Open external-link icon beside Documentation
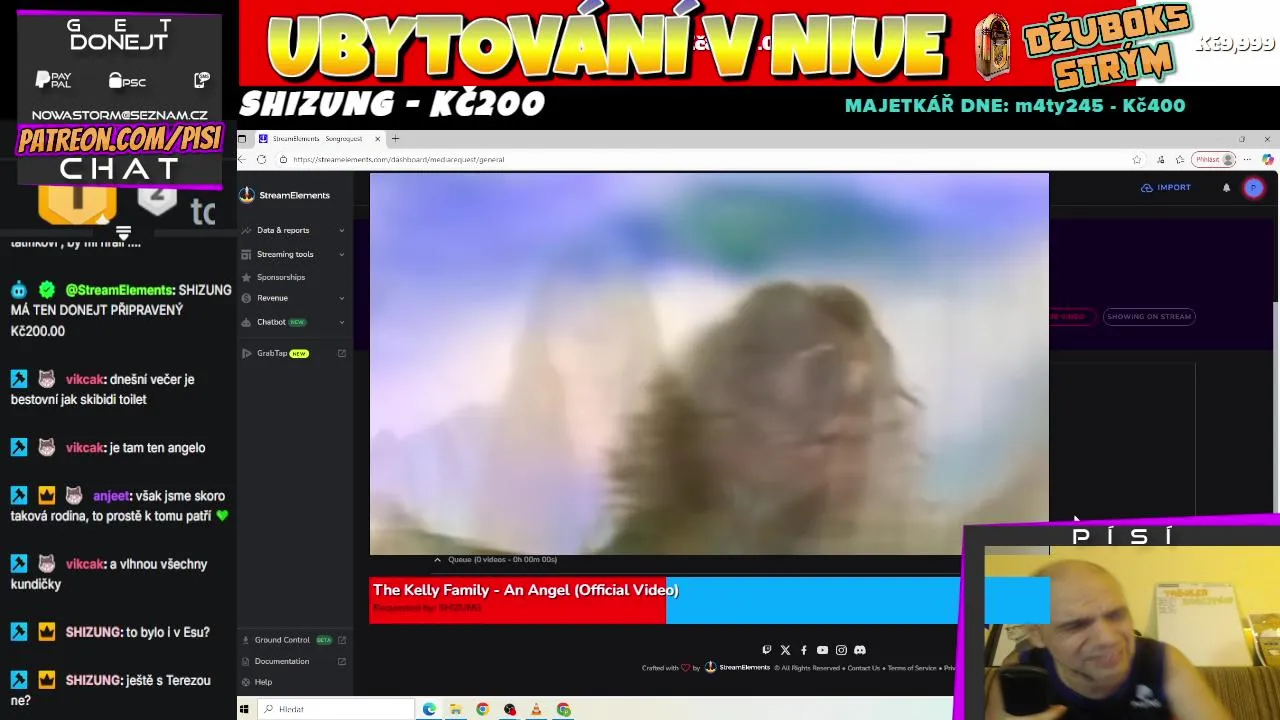The height and width of the screenshot is (720, 1280). pos(342,661)
